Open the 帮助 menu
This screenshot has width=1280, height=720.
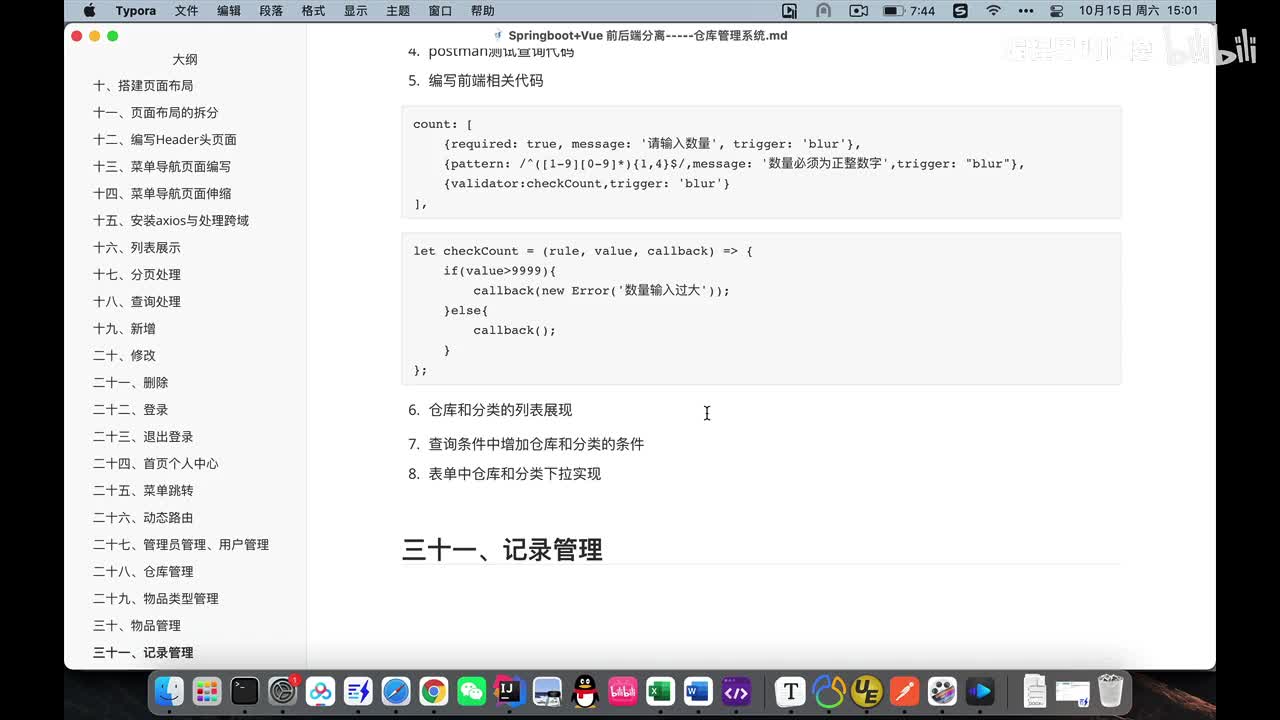coord(482,11)
